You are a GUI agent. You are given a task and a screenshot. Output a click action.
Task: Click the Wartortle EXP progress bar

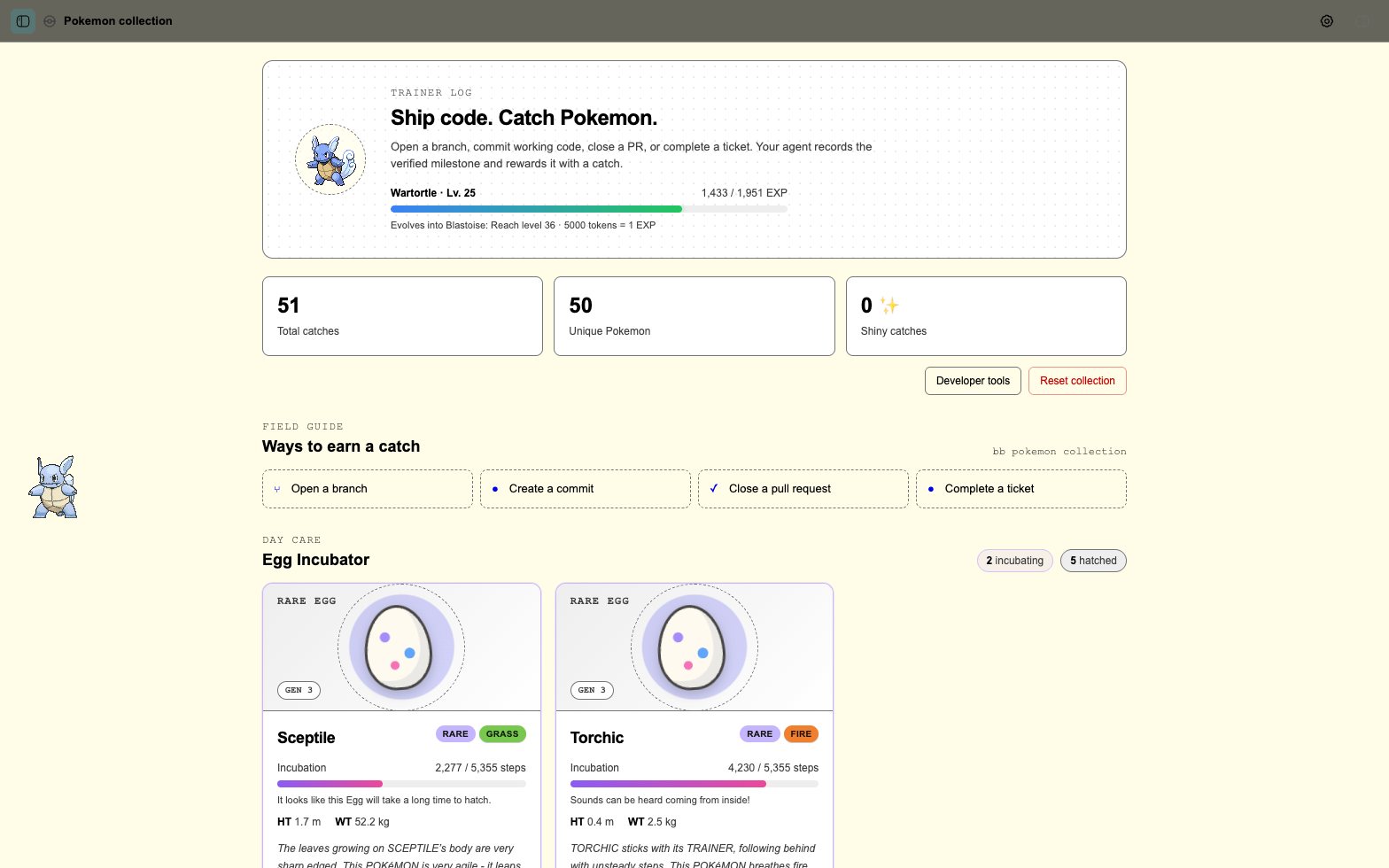point(588,209)
